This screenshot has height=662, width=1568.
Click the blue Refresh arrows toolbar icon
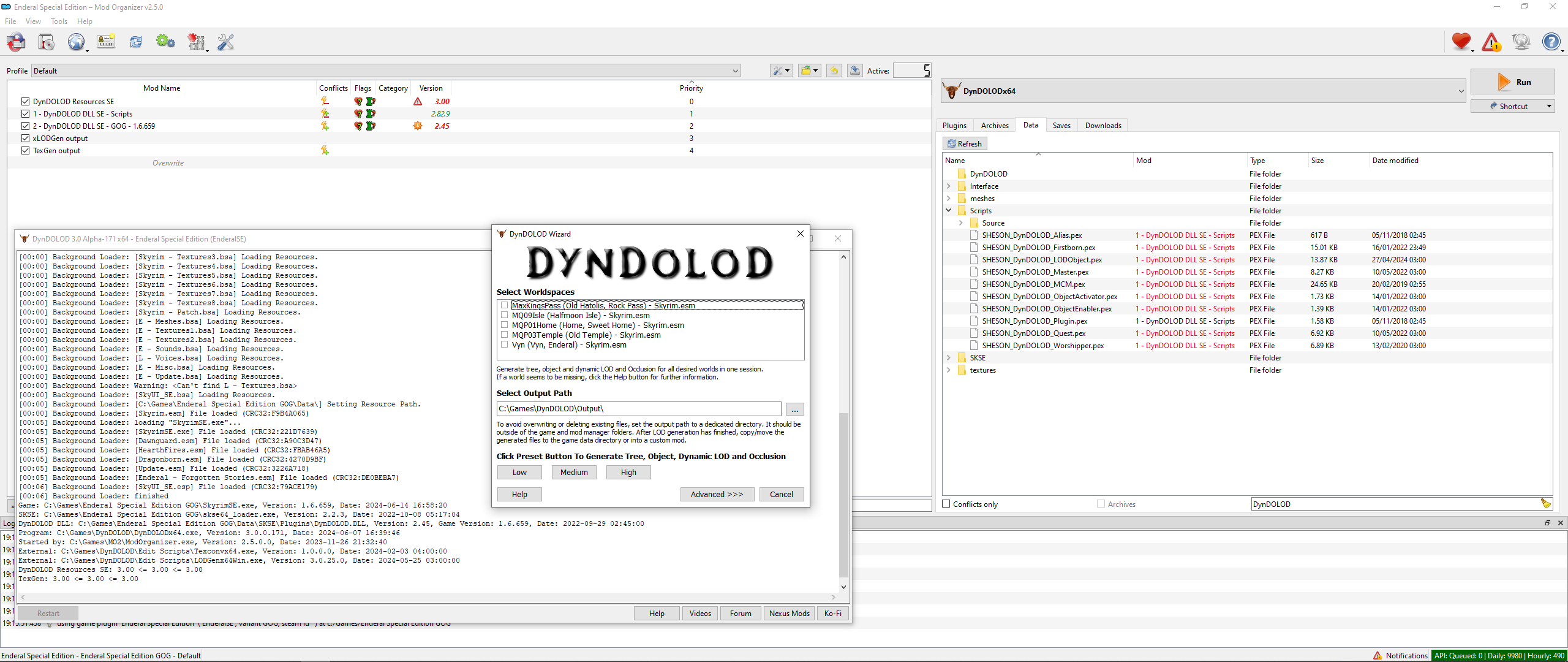pyautogui.click(x=135, y=42)
